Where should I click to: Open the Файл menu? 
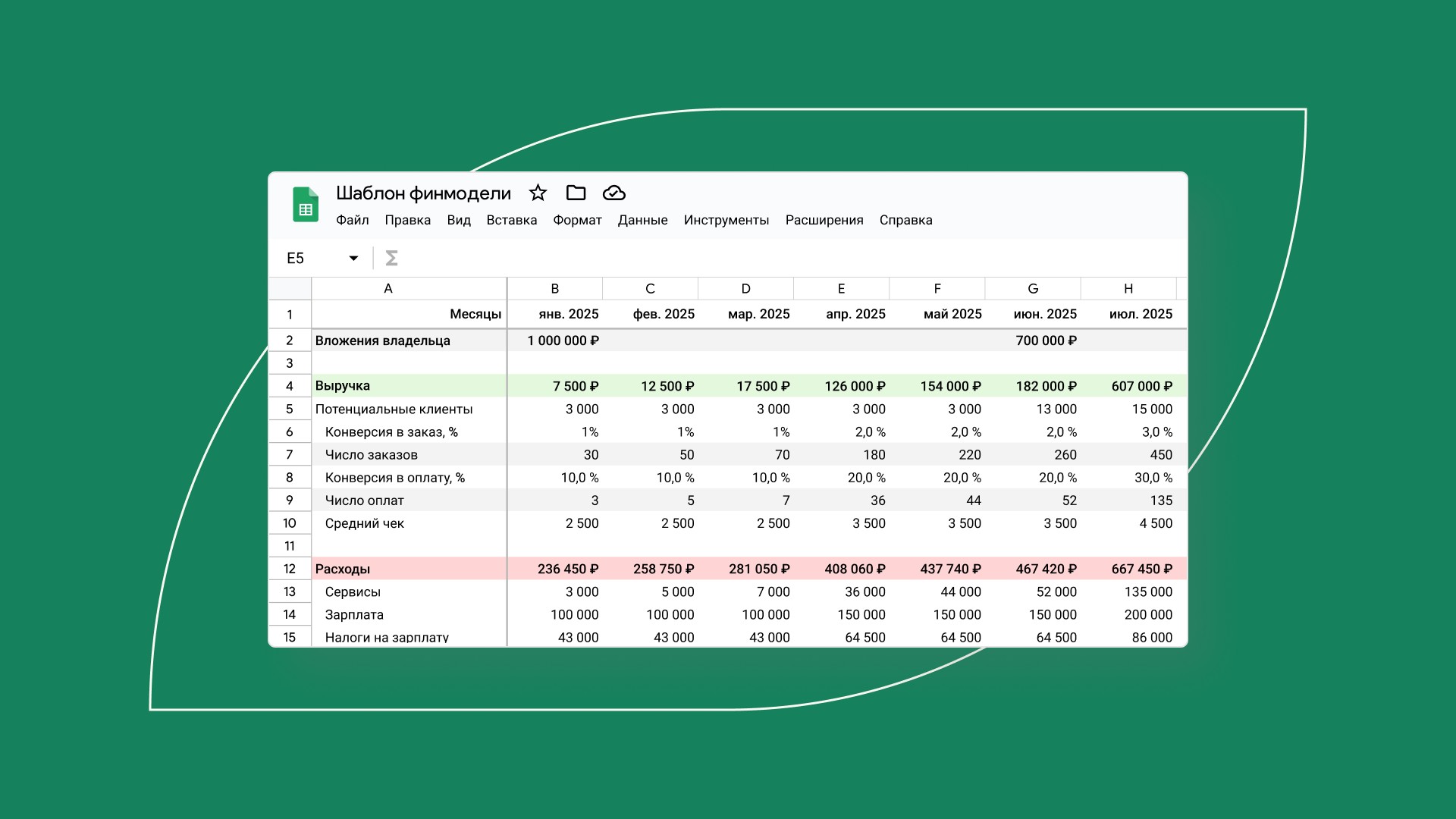click(x=352, y=220)
